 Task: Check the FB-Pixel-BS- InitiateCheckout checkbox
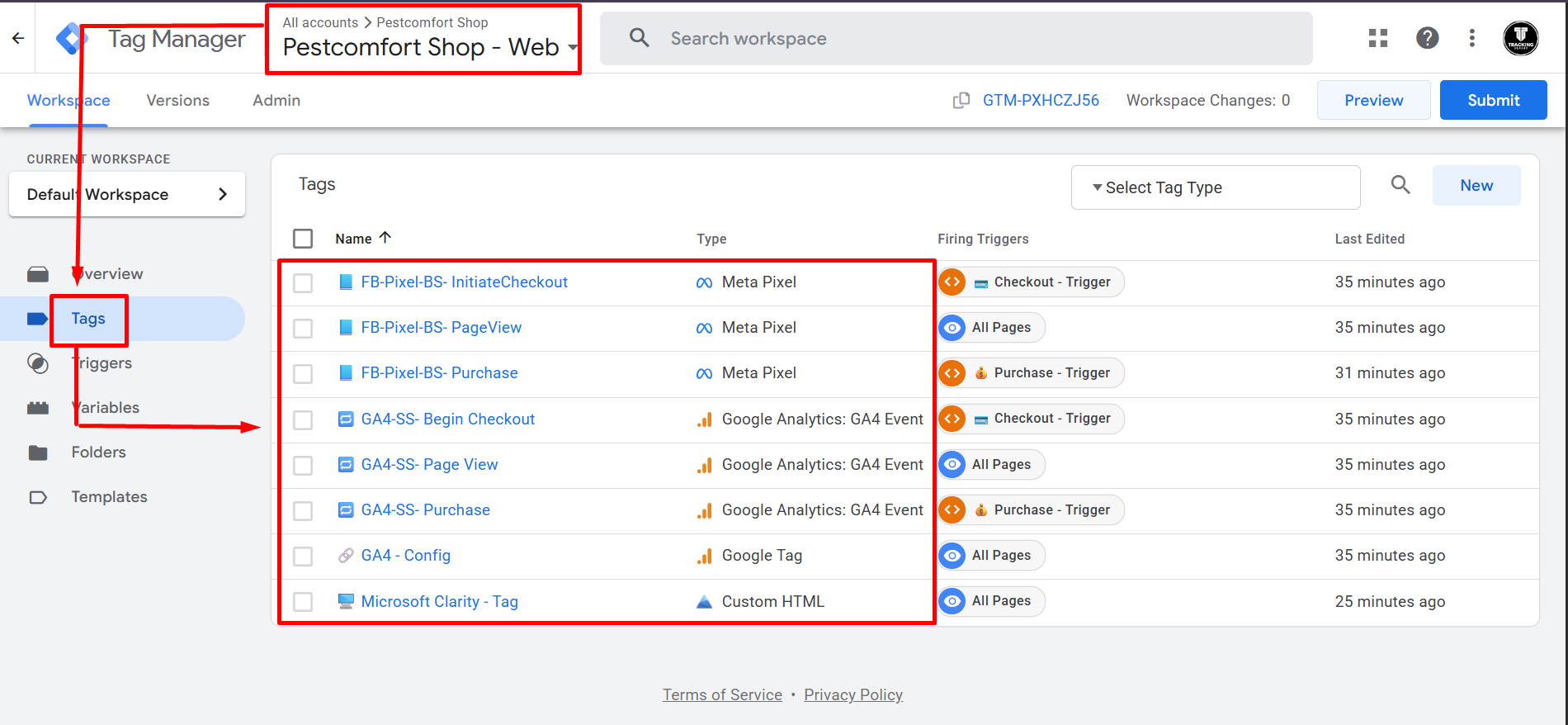[303, 282]
